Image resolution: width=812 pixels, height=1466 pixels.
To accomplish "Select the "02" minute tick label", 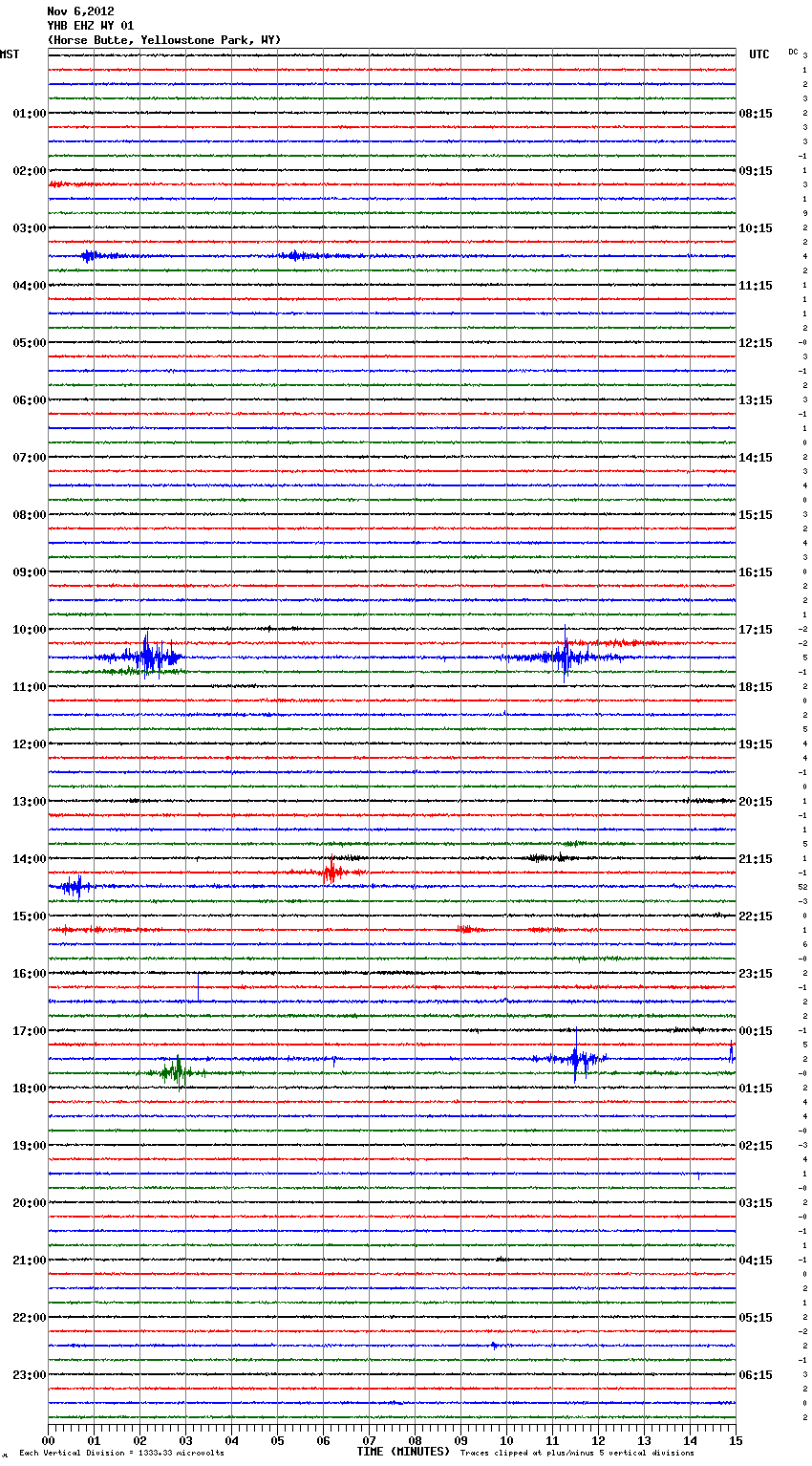I will 139,1440.
